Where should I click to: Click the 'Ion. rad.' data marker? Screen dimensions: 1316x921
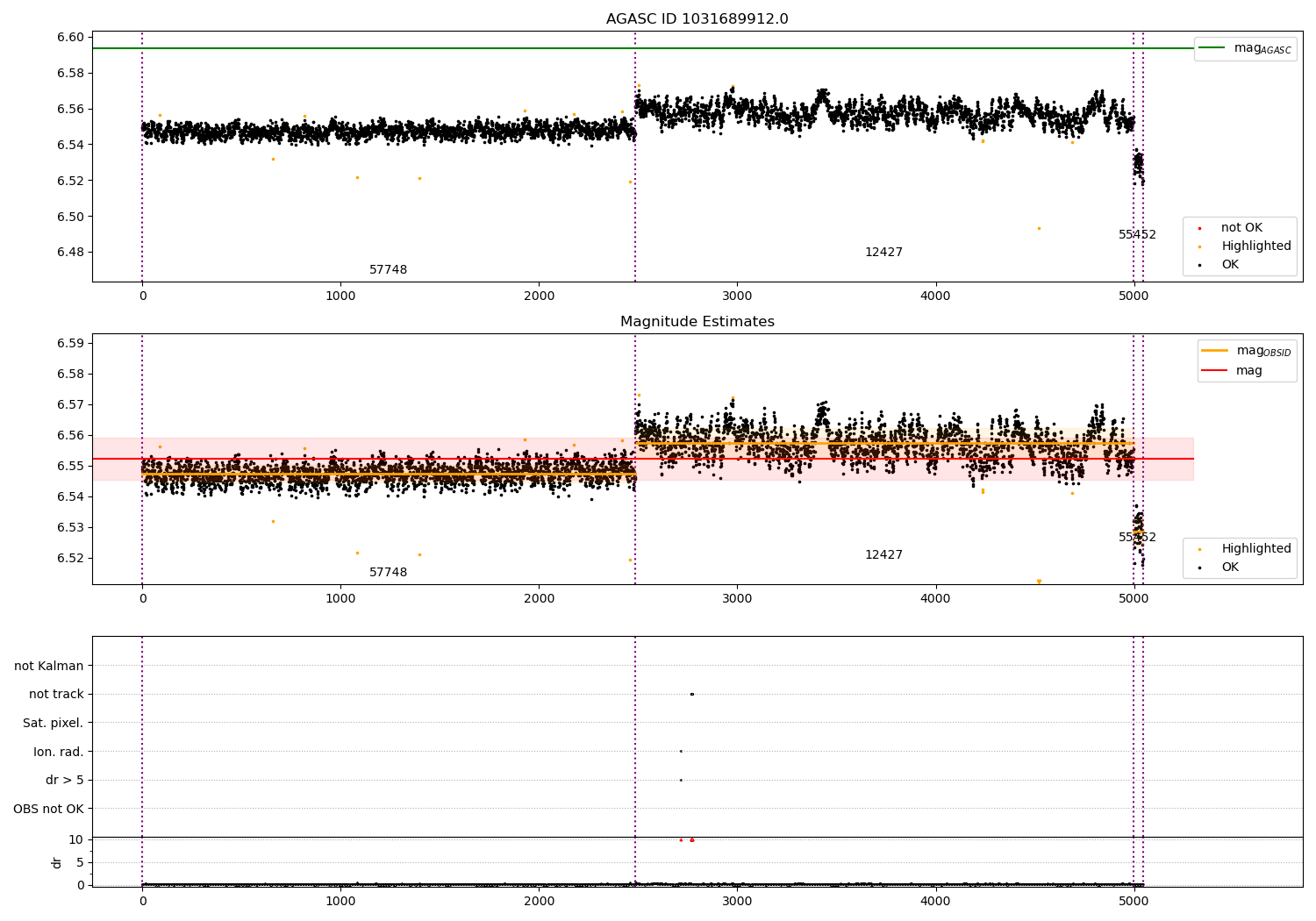pyautogui.click(x=681, y=751)
